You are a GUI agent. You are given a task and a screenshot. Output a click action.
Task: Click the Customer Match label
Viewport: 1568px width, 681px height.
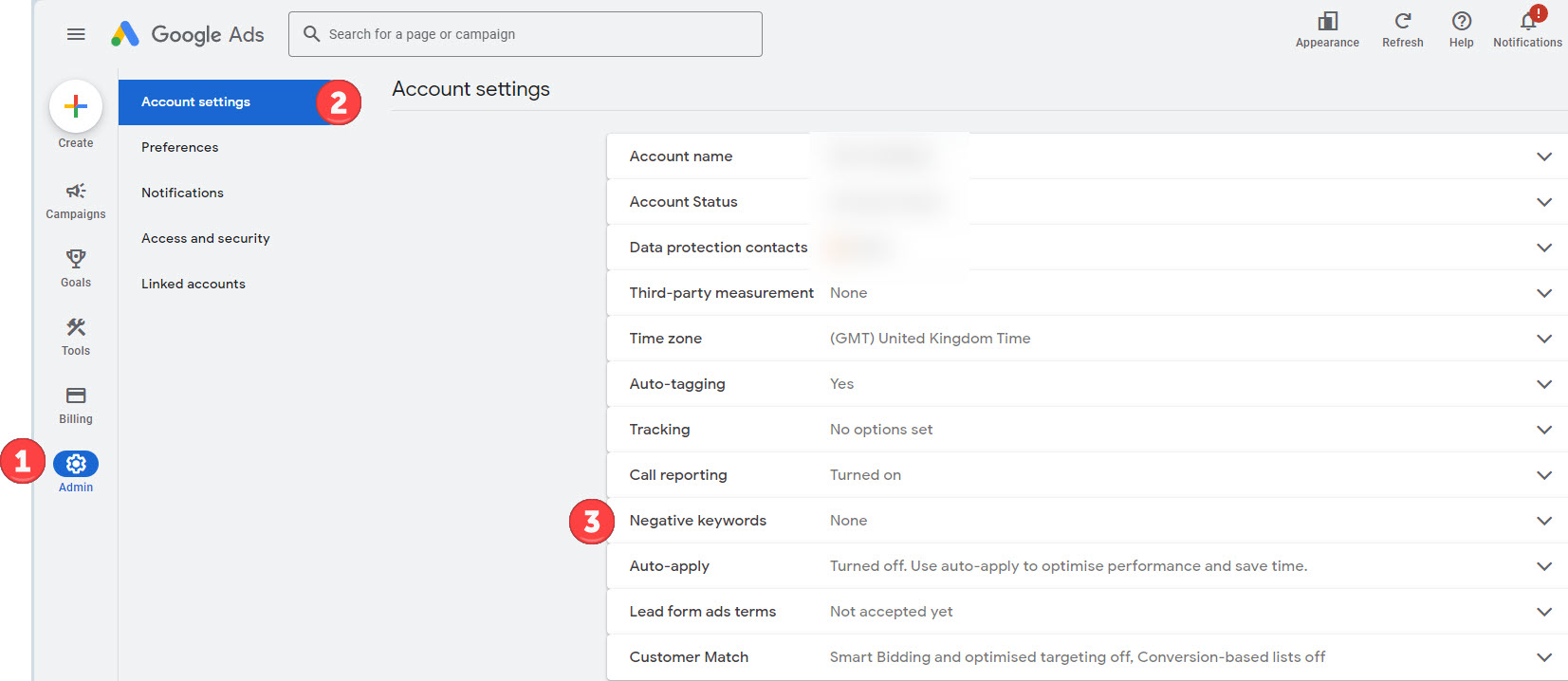(689, 657)
